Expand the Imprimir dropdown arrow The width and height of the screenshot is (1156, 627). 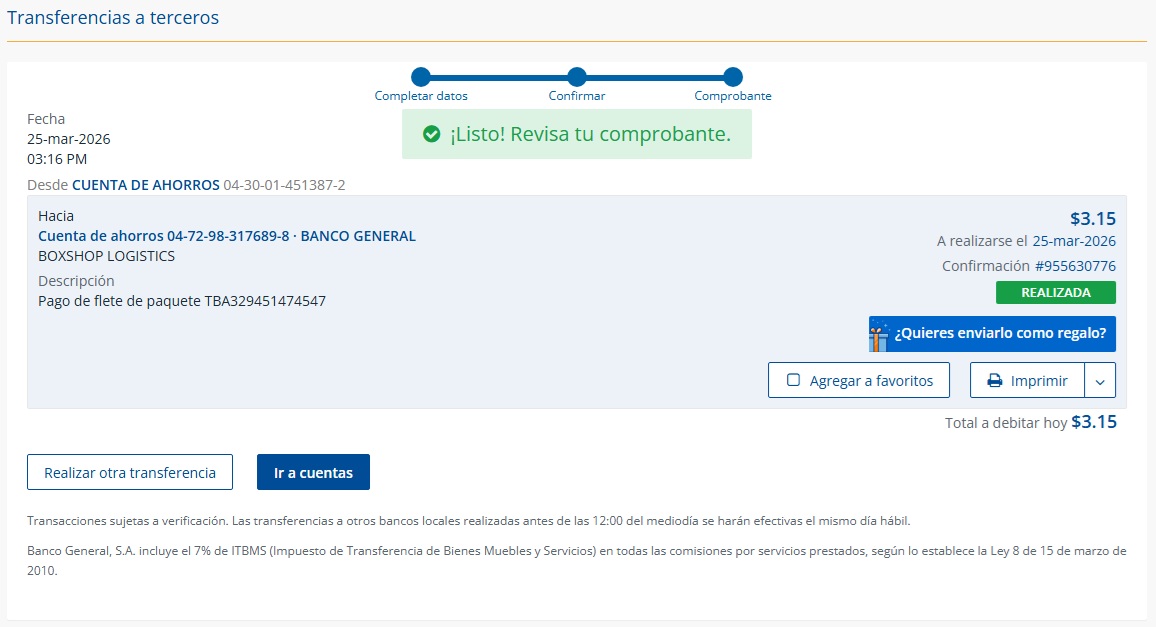1100,381
